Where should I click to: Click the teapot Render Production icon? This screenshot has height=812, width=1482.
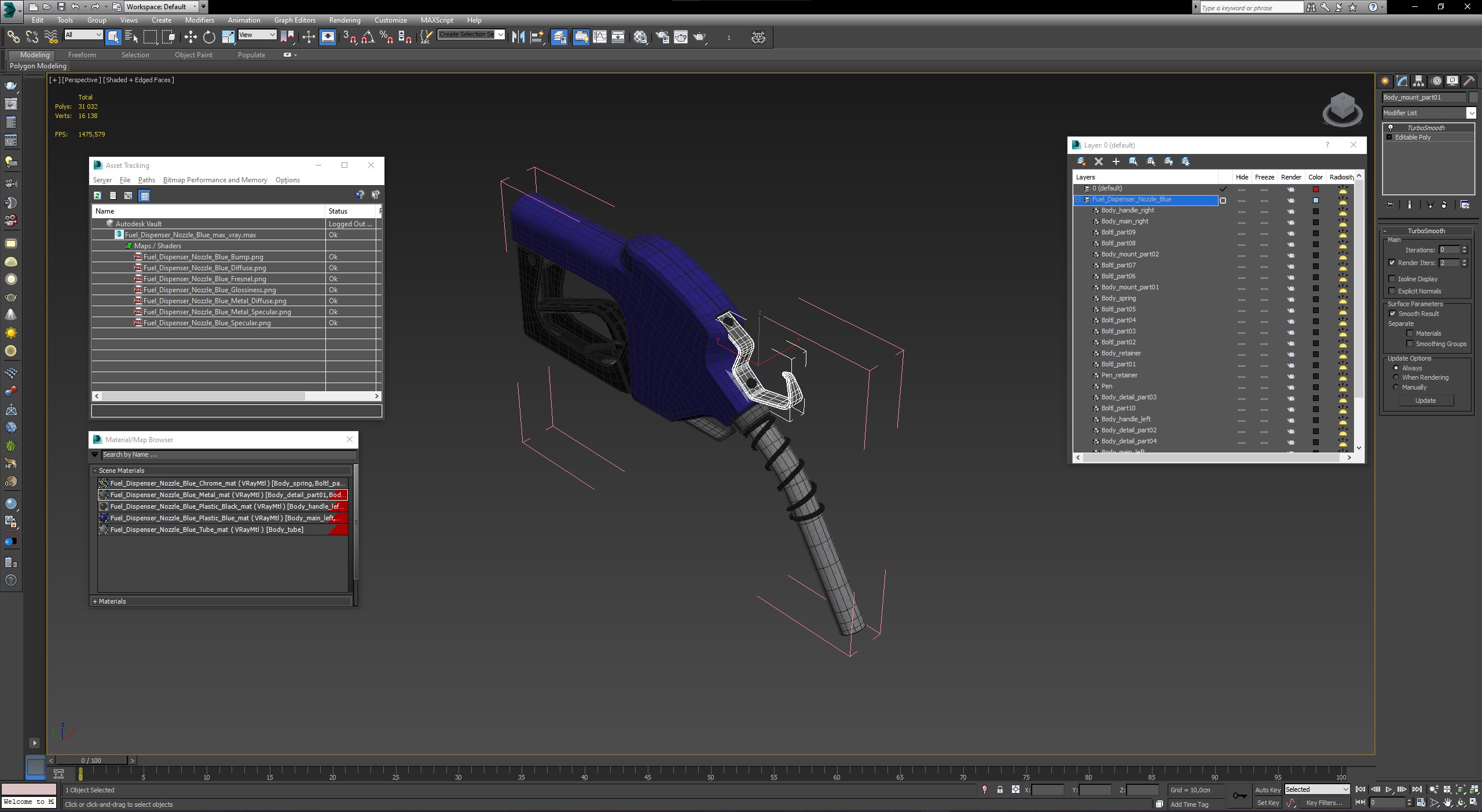click(700, 37)
